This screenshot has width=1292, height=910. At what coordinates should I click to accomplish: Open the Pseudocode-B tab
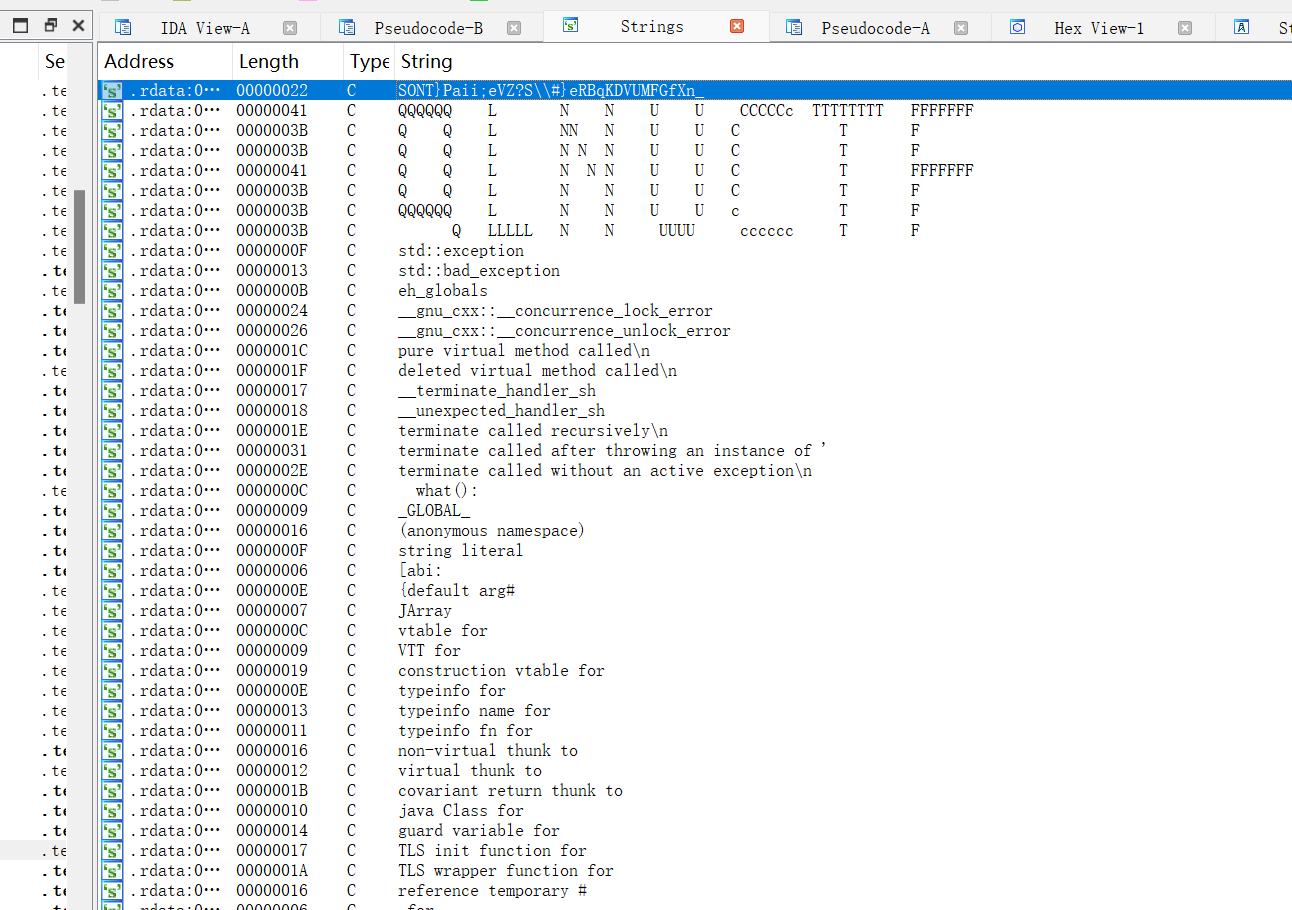click(x=428, y=28)
